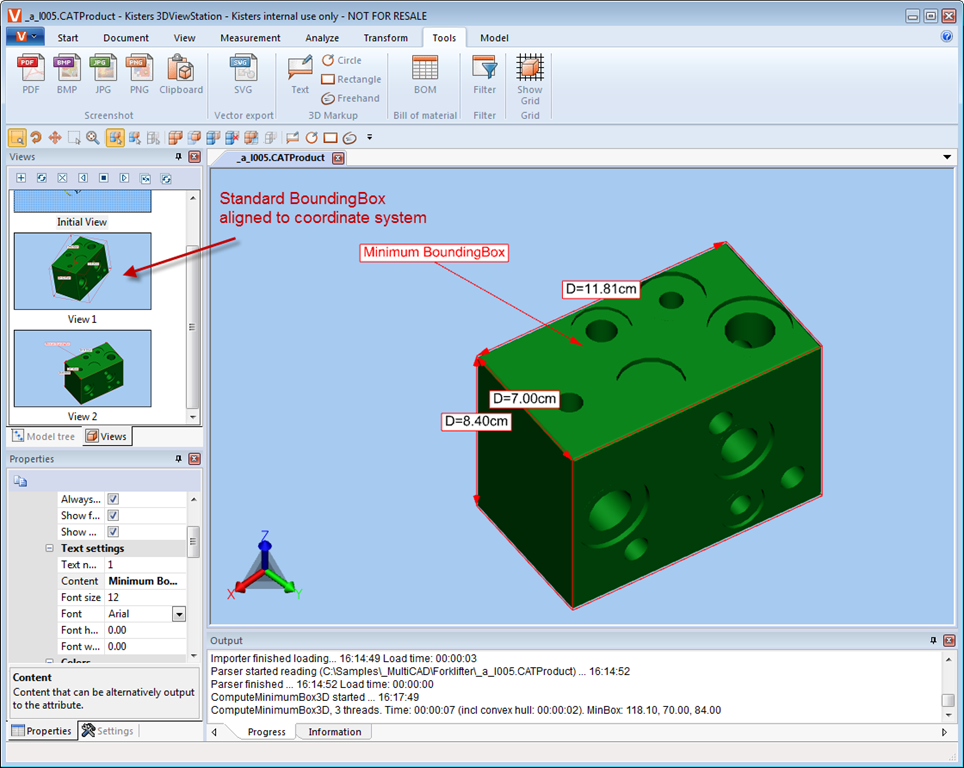964x768 pixels.
Task: Switch to the Settings tab in Properties
Action: coord(108,730)
